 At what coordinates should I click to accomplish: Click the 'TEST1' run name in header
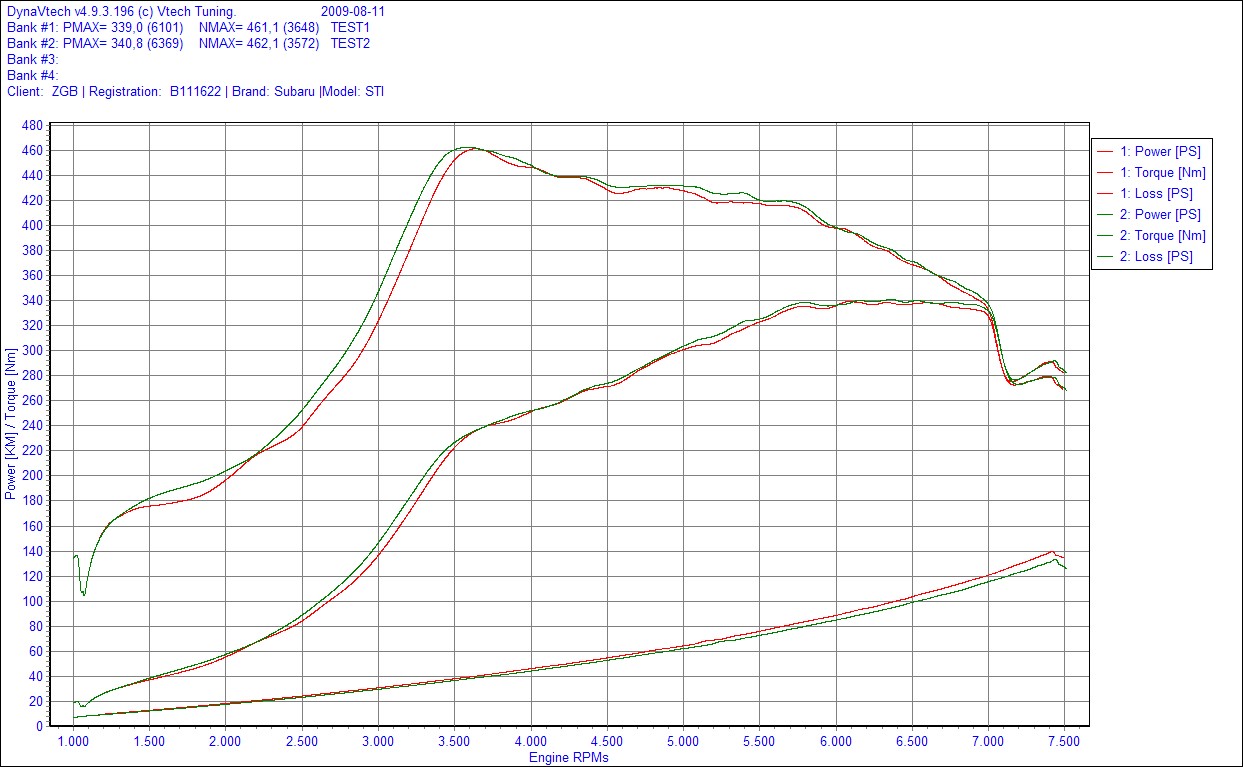point(350,28)
